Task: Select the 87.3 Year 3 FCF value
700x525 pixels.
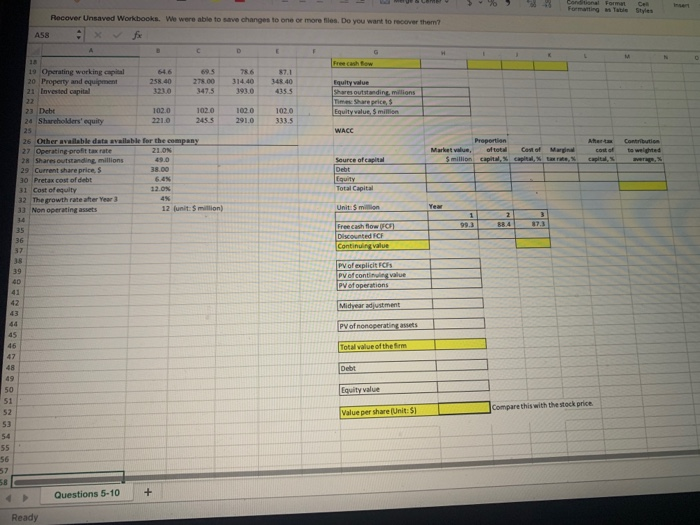Action: [x=532, y=224]
